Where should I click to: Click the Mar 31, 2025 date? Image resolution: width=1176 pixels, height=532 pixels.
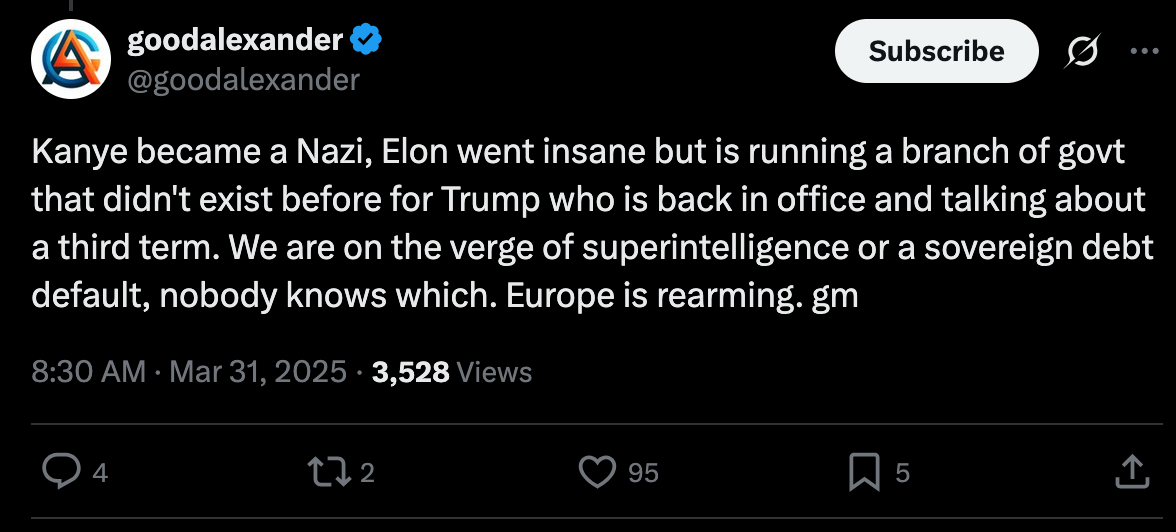[x=258, y=373]
